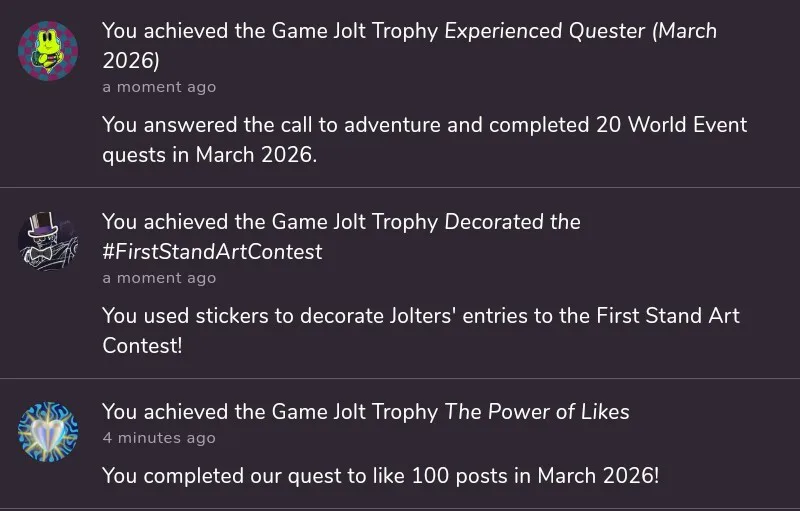Viewport: 800px width, 511px height.
Task: Select the "quest to like 100 posts" description
Action: [x=380, y=476]
